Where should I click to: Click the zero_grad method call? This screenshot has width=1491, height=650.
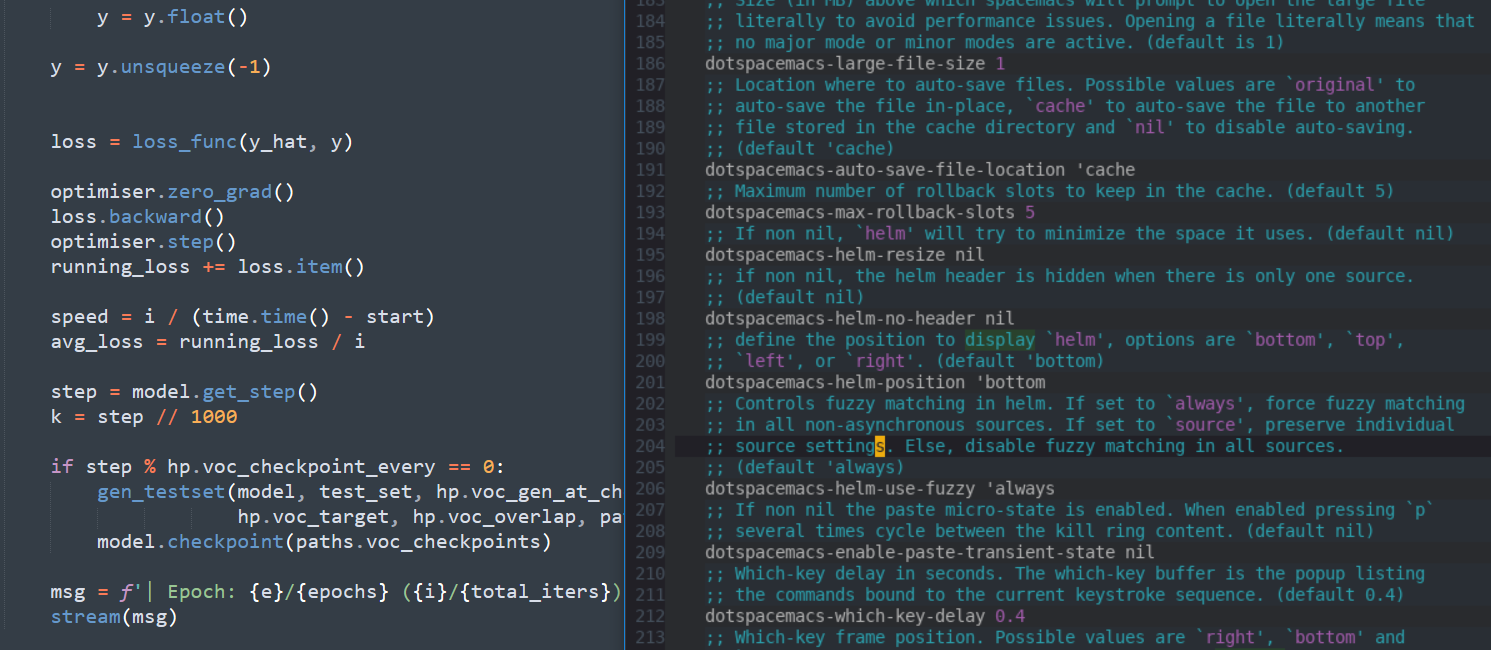coord(219,191)
